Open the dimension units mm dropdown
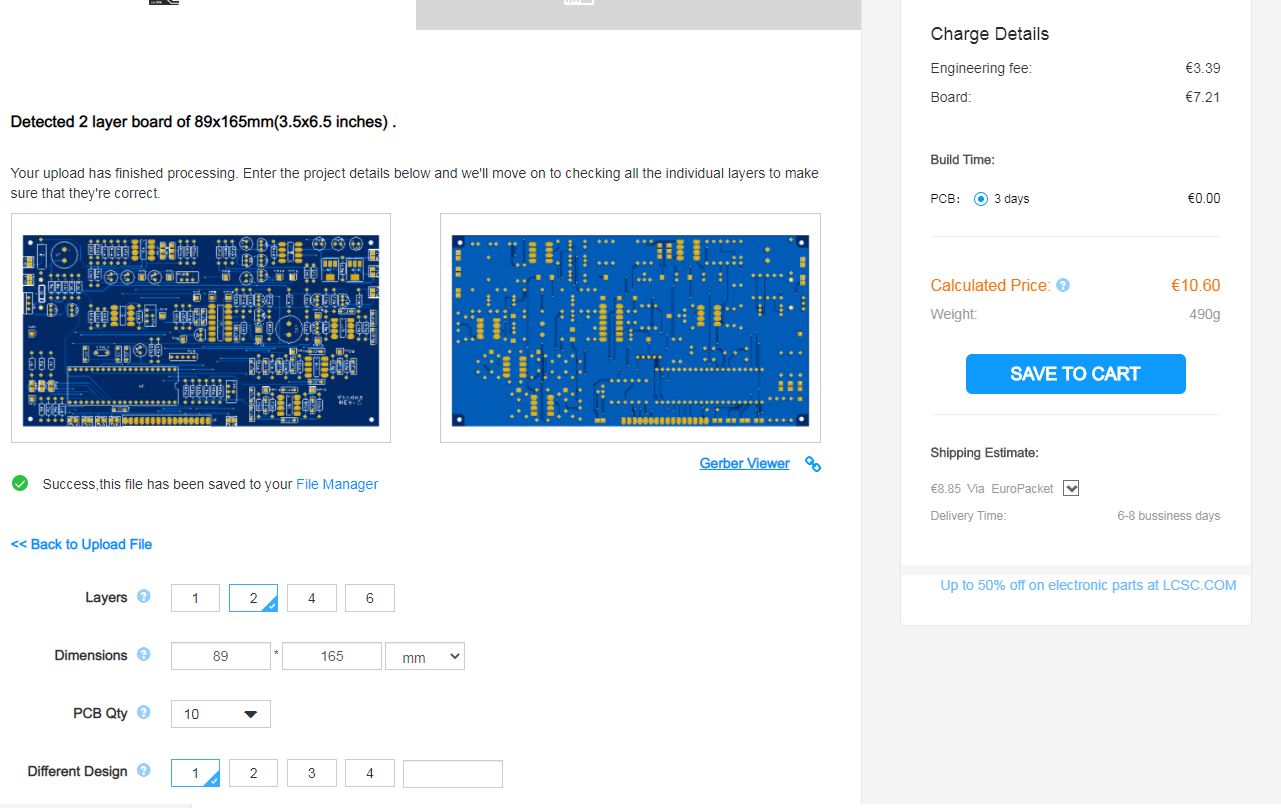This screenshot has width=1281, height=808. [425, 657]
